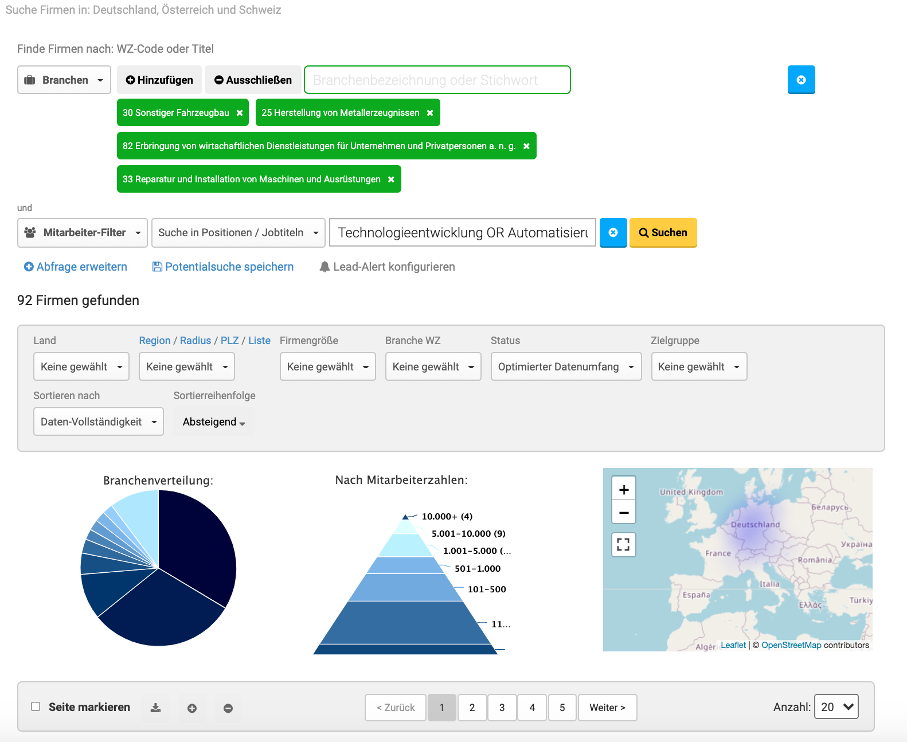The width and height of the screenshot is (908, 742).
Task: Open the map in fullscreen view
Action: 624,545
